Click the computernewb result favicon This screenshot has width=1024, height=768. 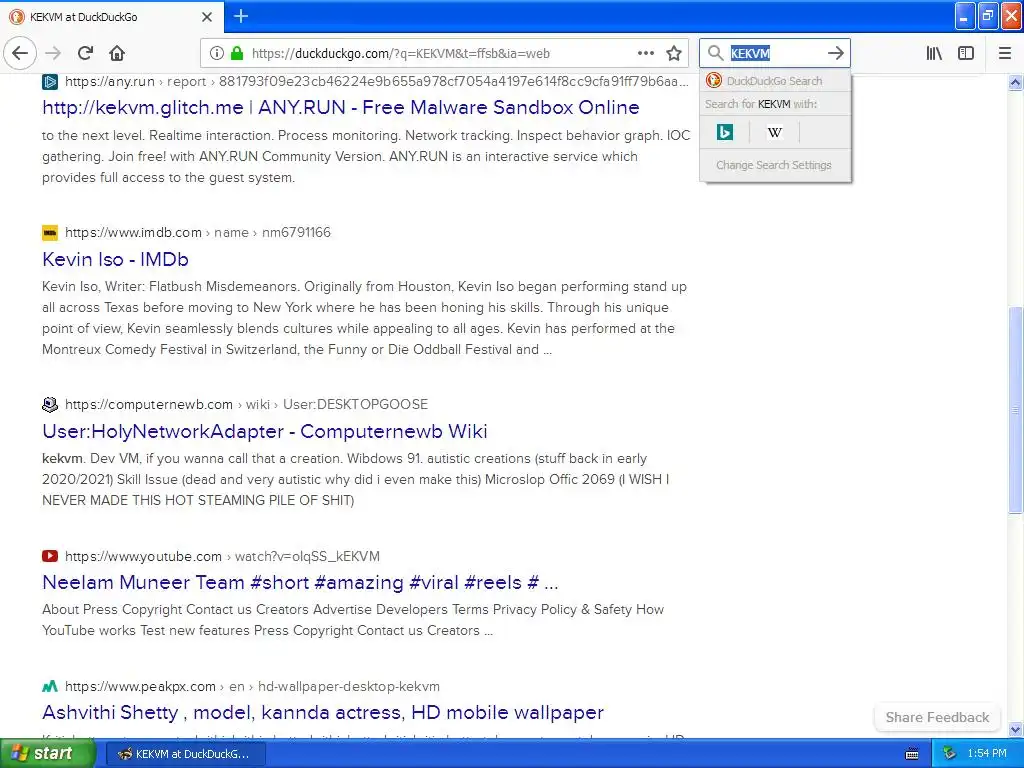click(50, 404)
